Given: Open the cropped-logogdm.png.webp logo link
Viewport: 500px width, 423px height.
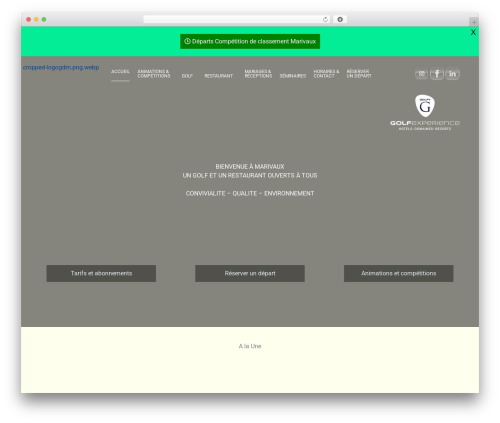Looking at the screenshot, I should click(61, 67).
